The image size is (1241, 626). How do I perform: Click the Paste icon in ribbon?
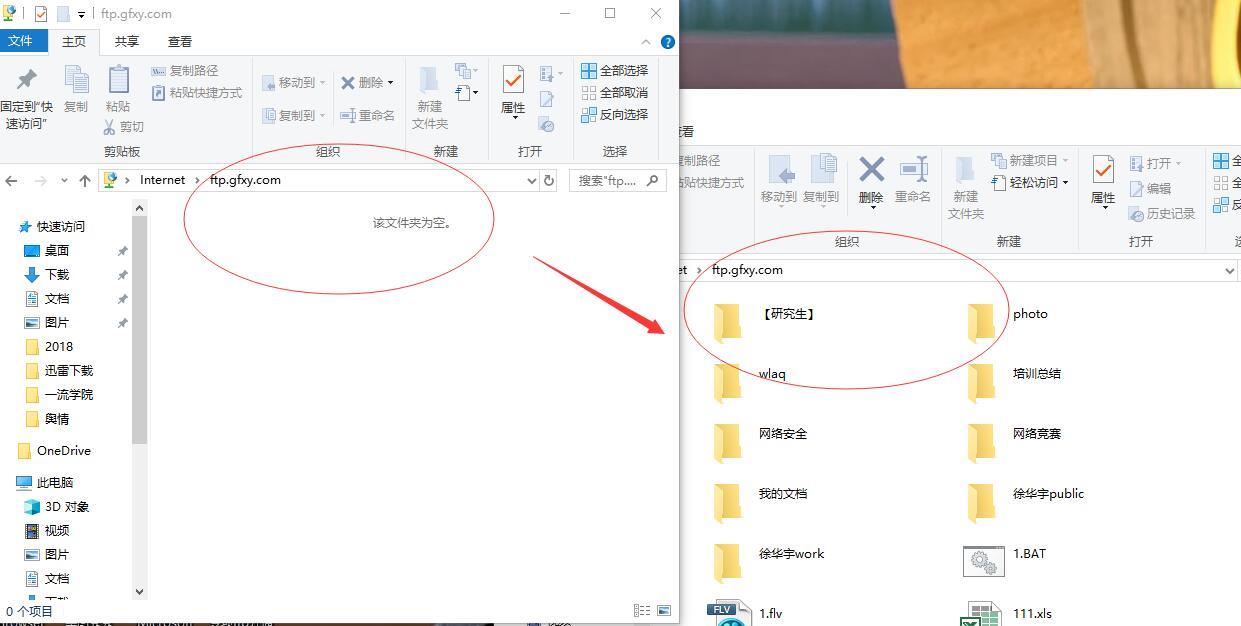[118, 81]
